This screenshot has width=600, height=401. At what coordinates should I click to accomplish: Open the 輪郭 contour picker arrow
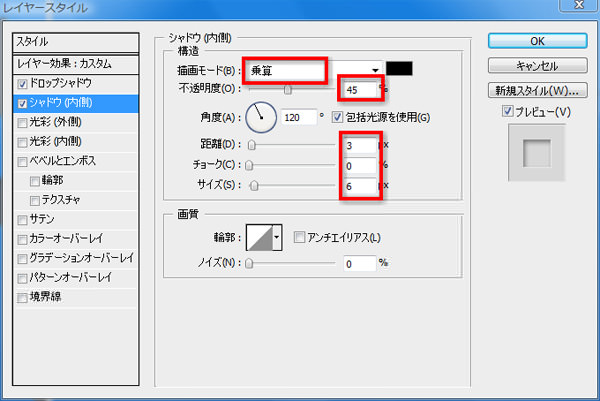277,238
